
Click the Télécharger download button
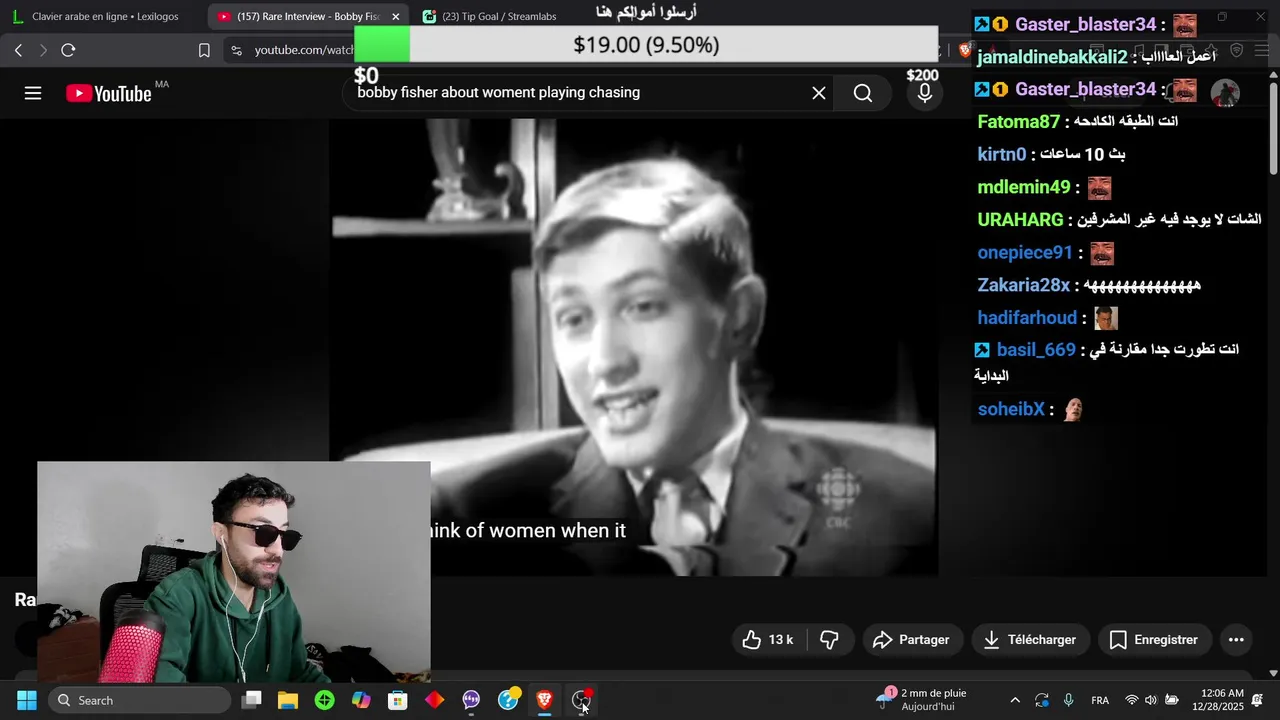click(x=1030, y=640)
